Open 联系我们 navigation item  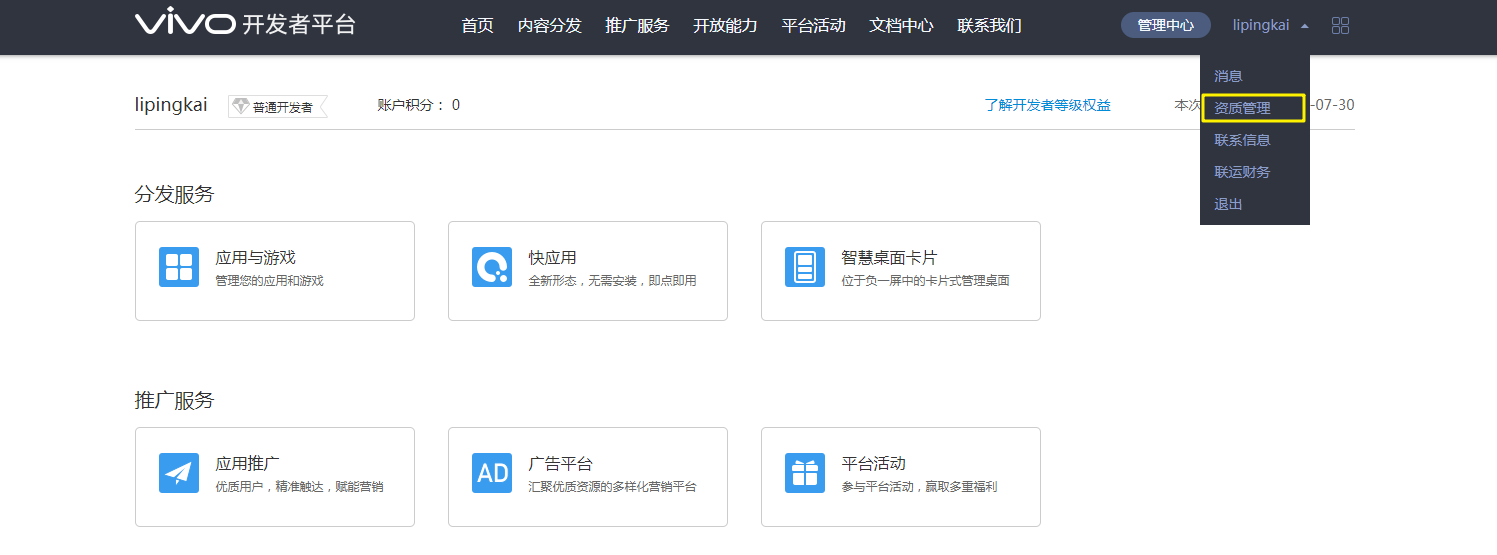click(989, 25)
